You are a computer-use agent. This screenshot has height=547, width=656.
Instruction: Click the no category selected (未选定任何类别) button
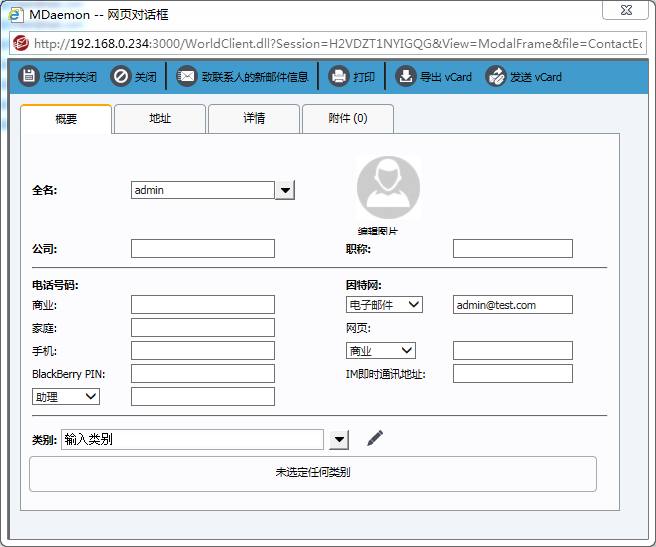[x=313, y=473]
